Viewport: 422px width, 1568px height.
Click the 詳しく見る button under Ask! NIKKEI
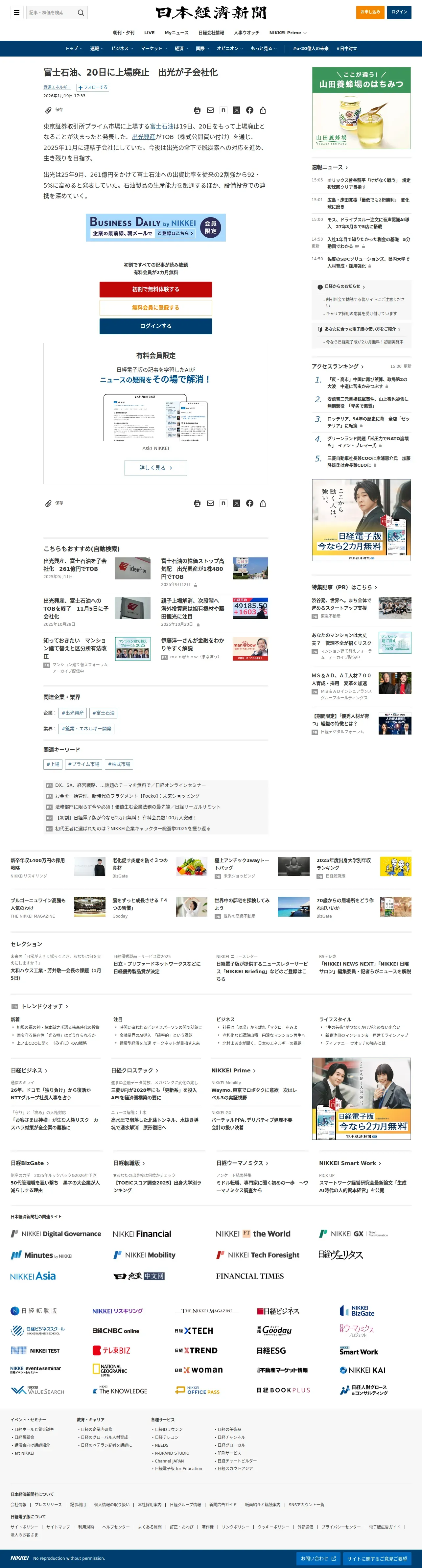pyautogui.click(x=156, y=468)
